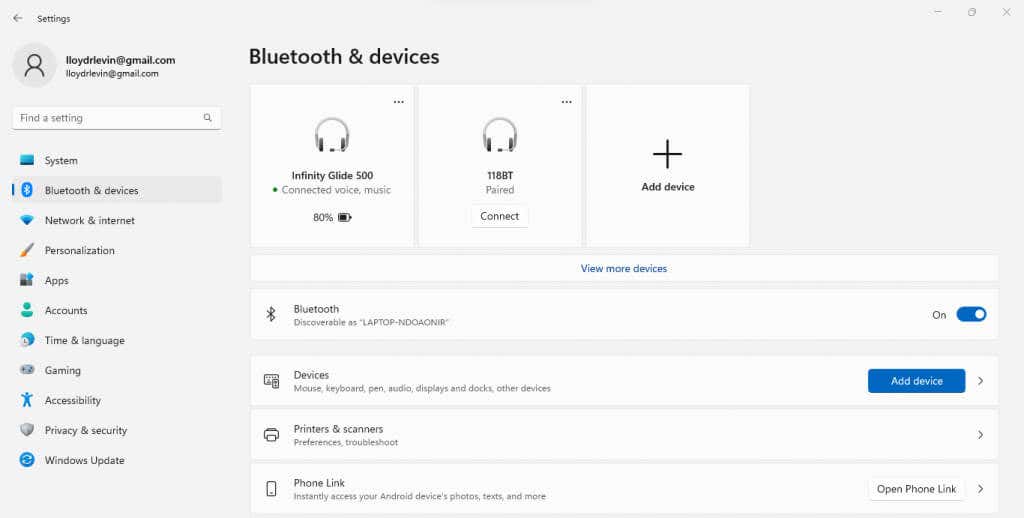1024x518 pixels.
Task: Click the plus icon on Add device card
Action: coord(667,154)
